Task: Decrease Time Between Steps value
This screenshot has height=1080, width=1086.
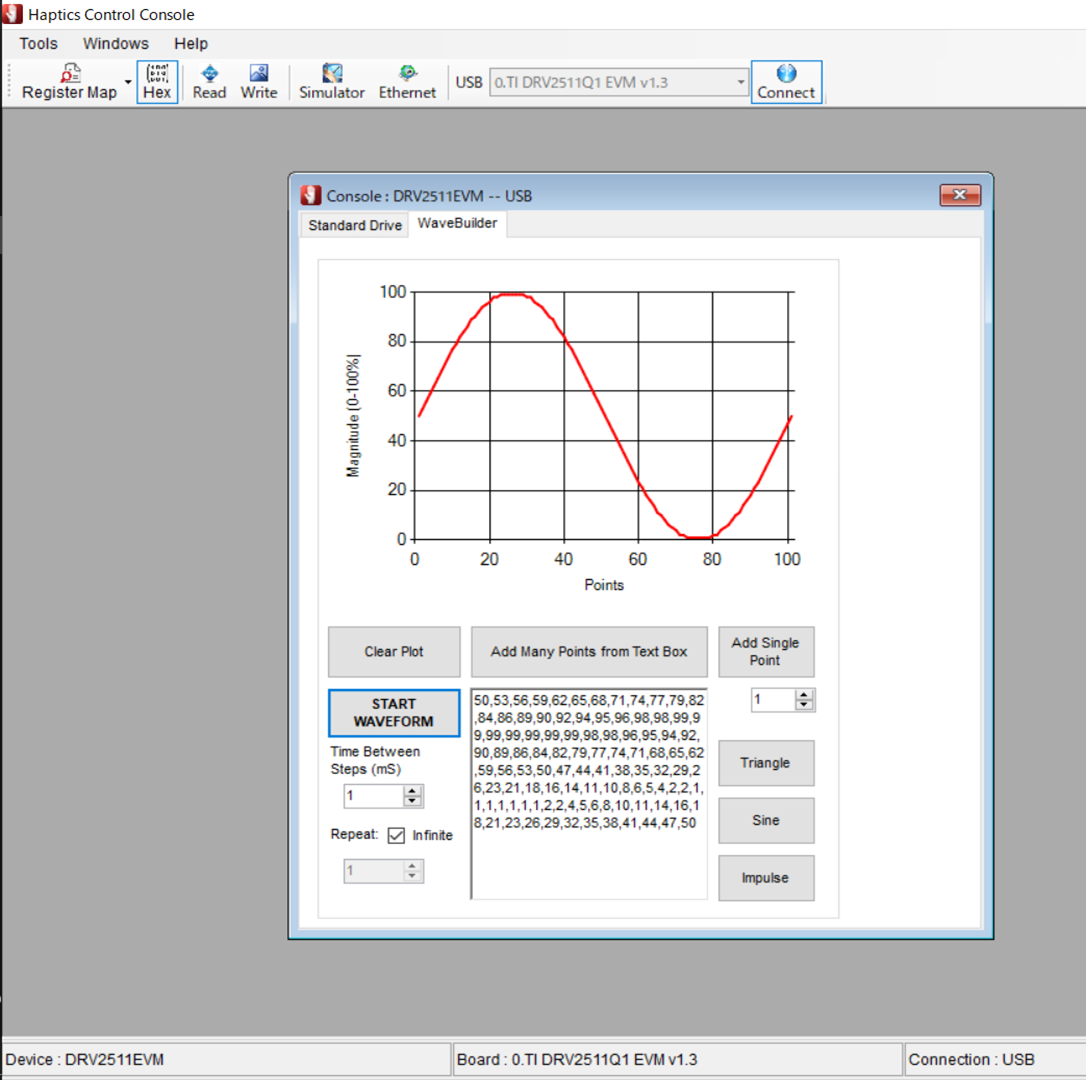Action: pos(412,801)
